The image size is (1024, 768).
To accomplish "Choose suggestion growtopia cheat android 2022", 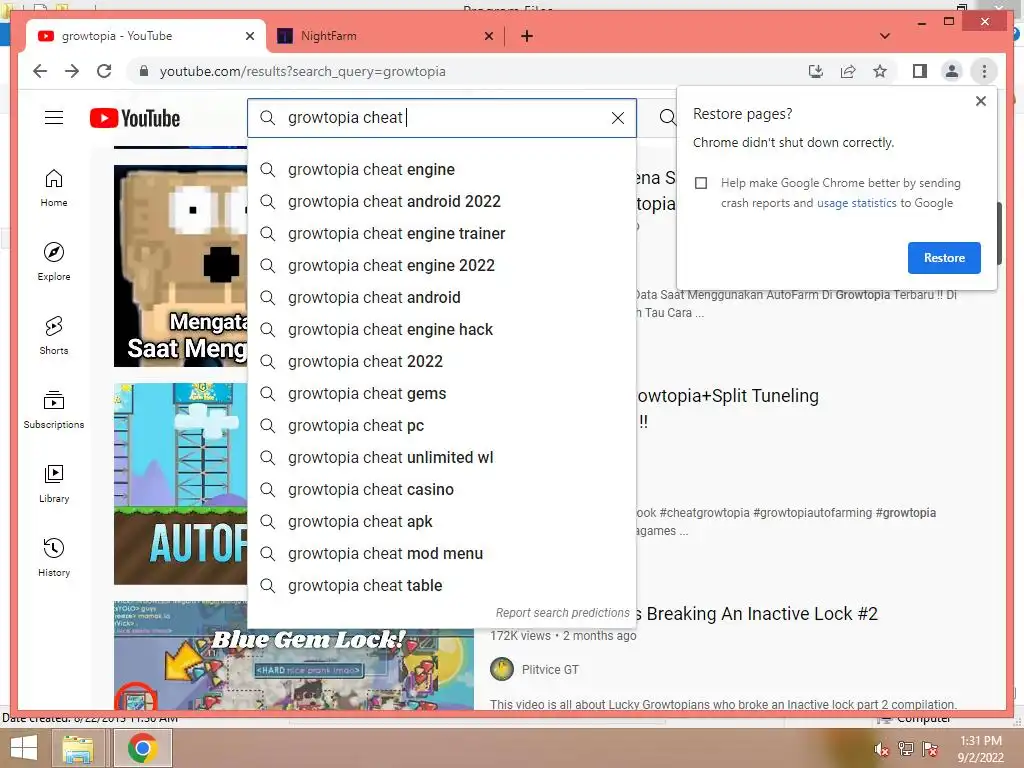I will coord(441,202).
